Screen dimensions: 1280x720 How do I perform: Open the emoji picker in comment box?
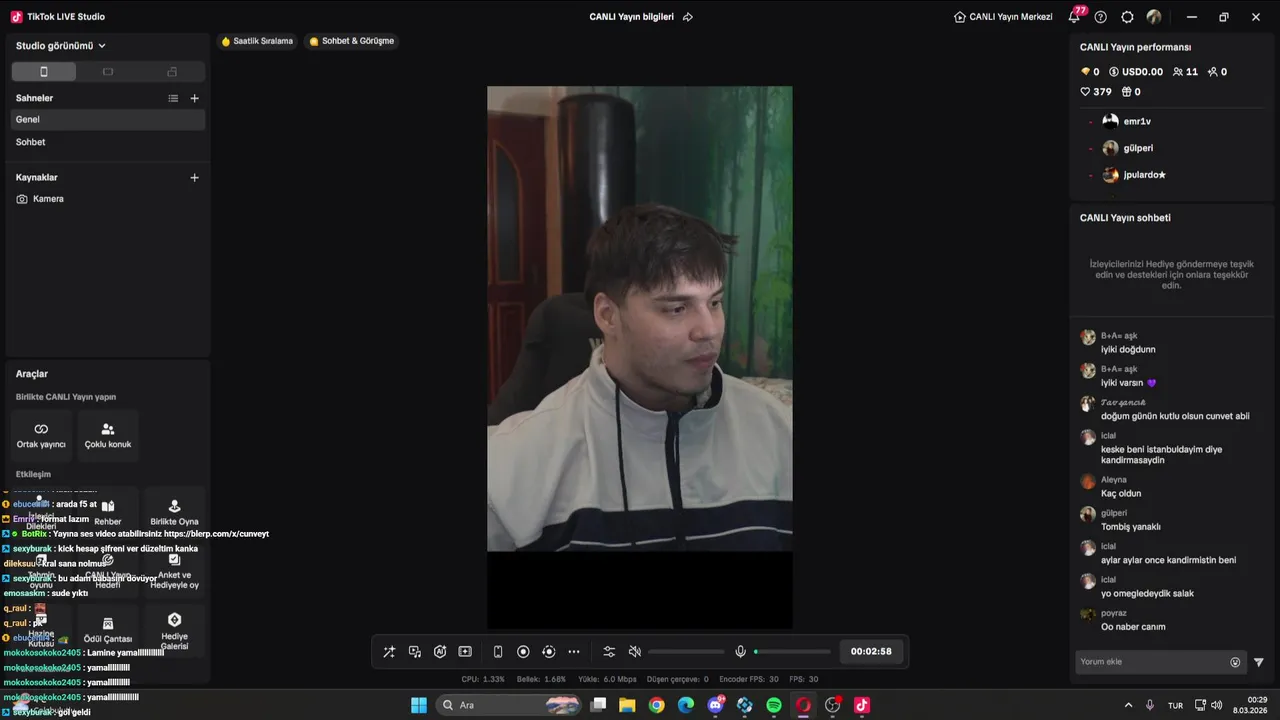[1235, 662]
